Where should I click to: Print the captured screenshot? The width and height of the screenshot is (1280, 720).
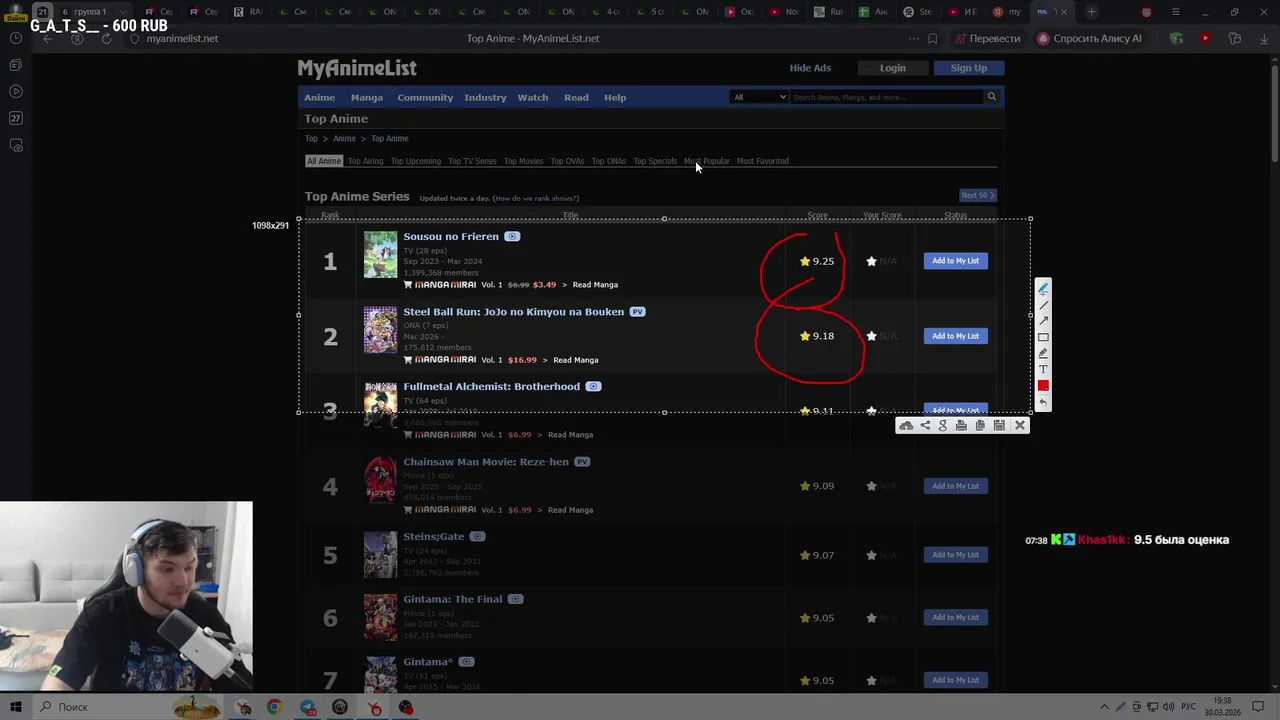(961, 425)
